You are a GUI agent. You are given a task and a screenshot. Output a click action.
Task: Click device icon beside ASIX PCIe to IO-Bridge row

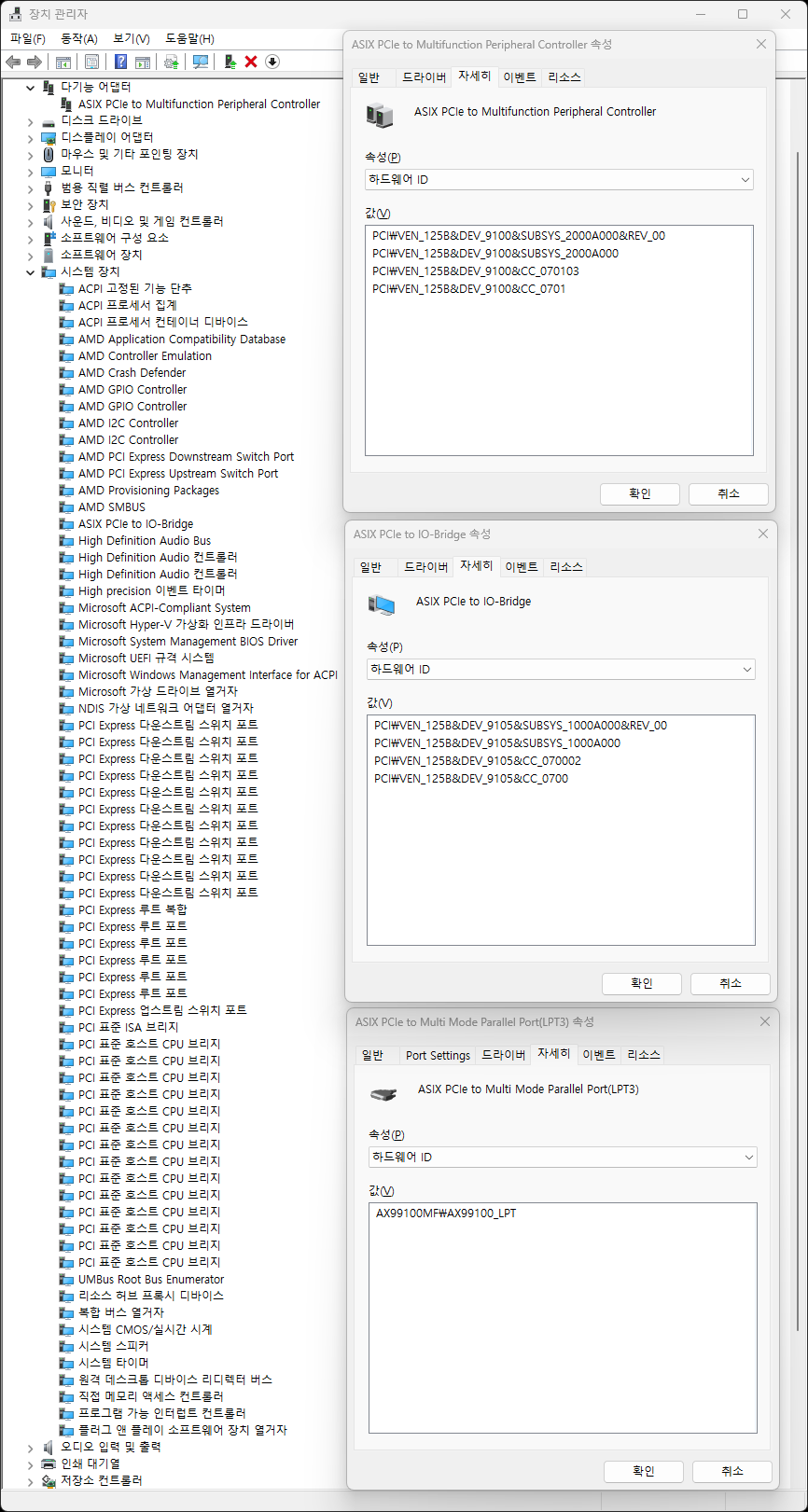pyautogui.click(x=66, y=524)
